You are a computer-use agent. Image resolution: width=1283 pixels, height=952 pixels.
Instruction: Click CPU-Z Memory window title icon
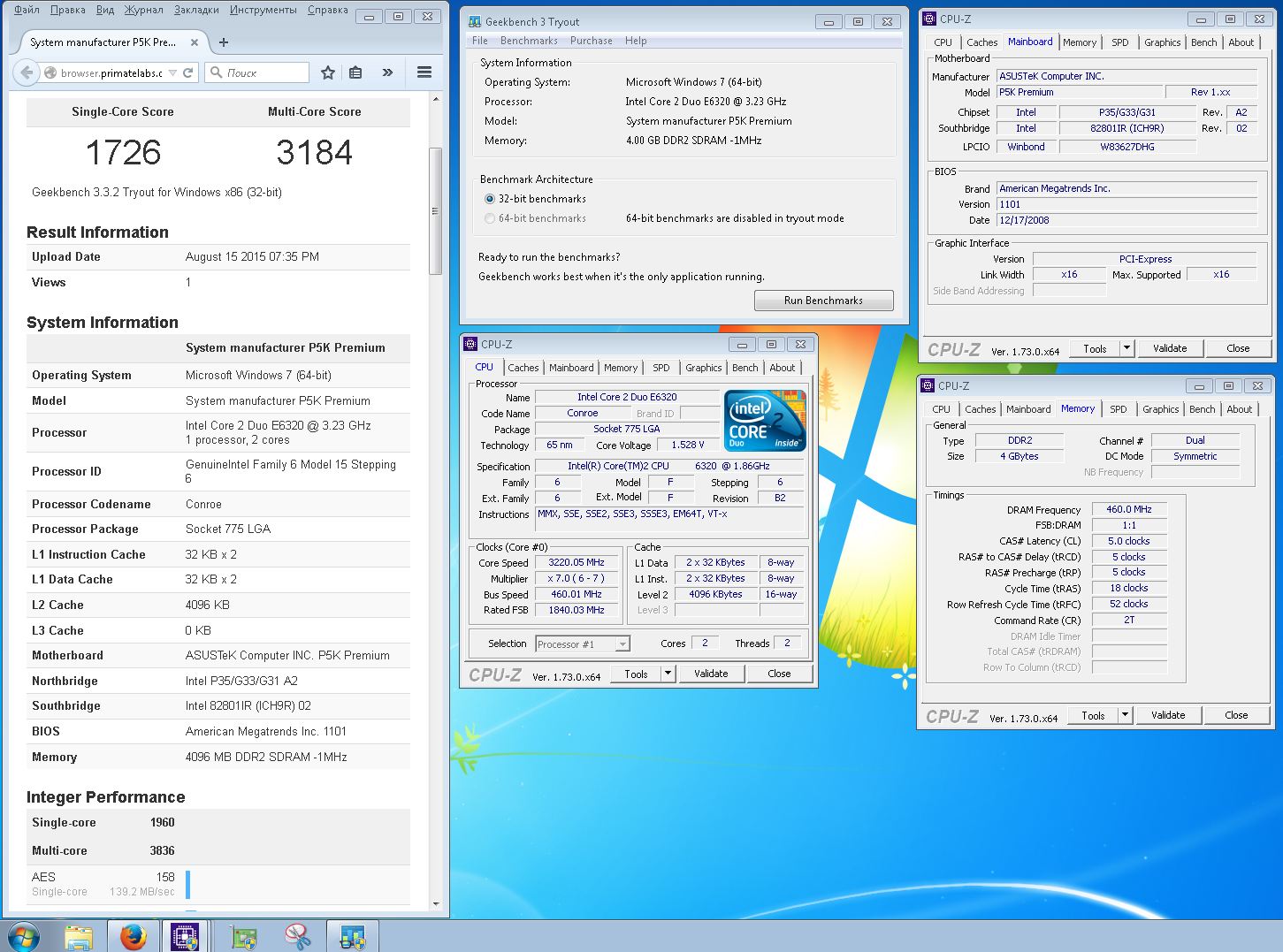pos(928,385)
